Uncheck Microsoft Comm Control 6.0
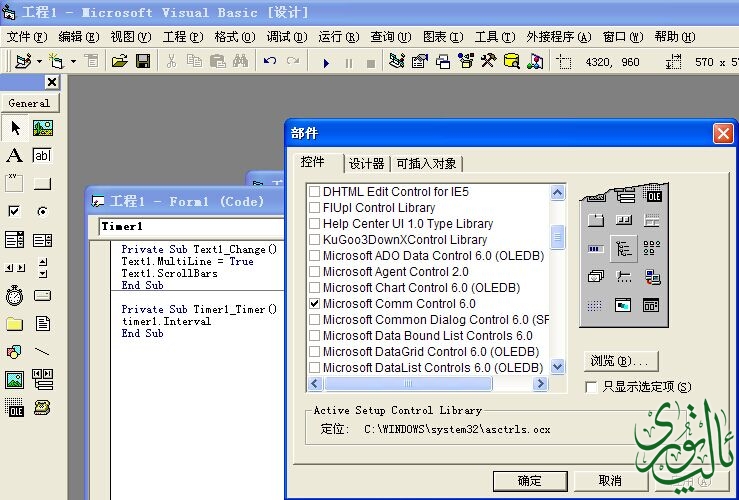739x500 pixels. point(314,304)
